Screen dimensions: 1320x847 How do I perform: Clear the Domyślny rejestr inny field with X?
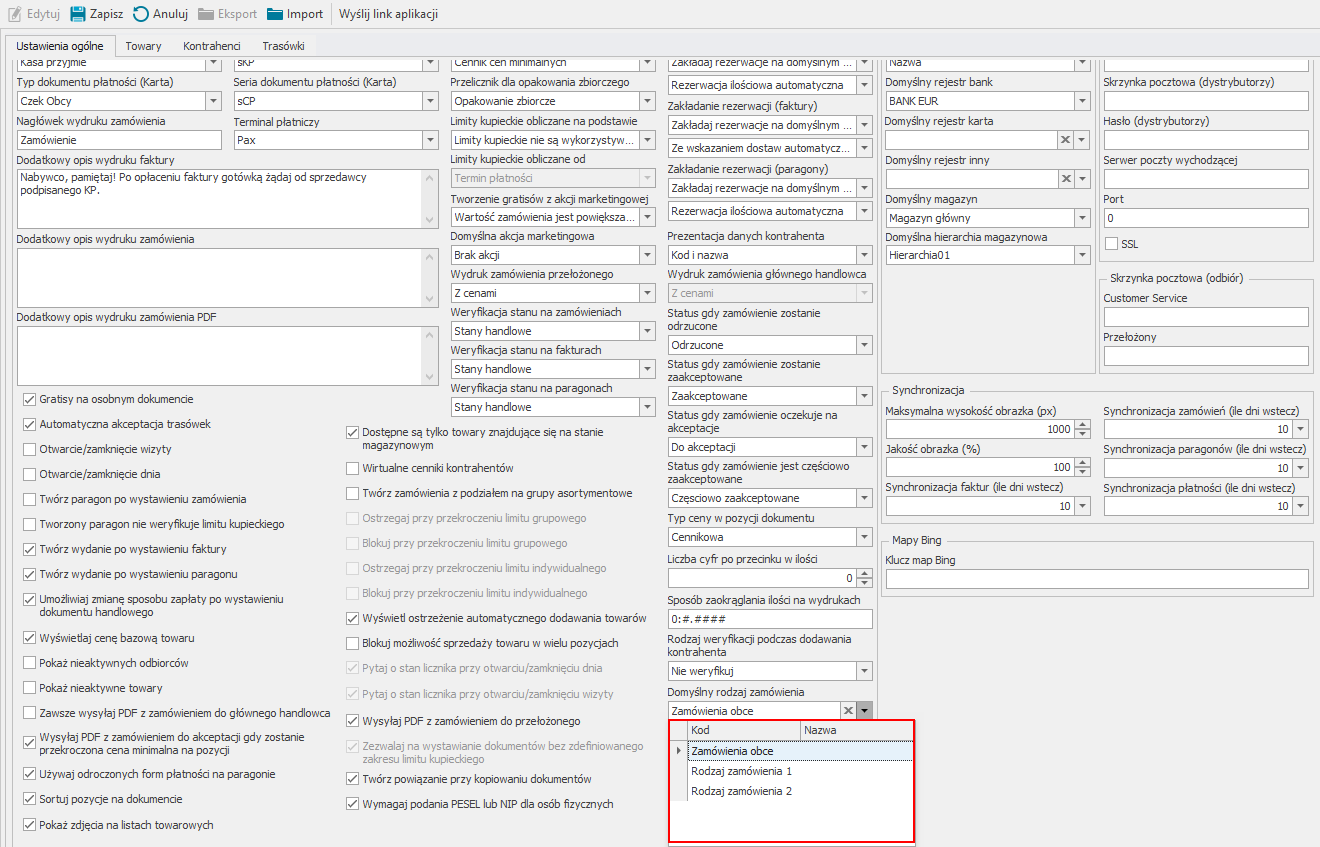pyautogui.click(x=1066, y=179)
